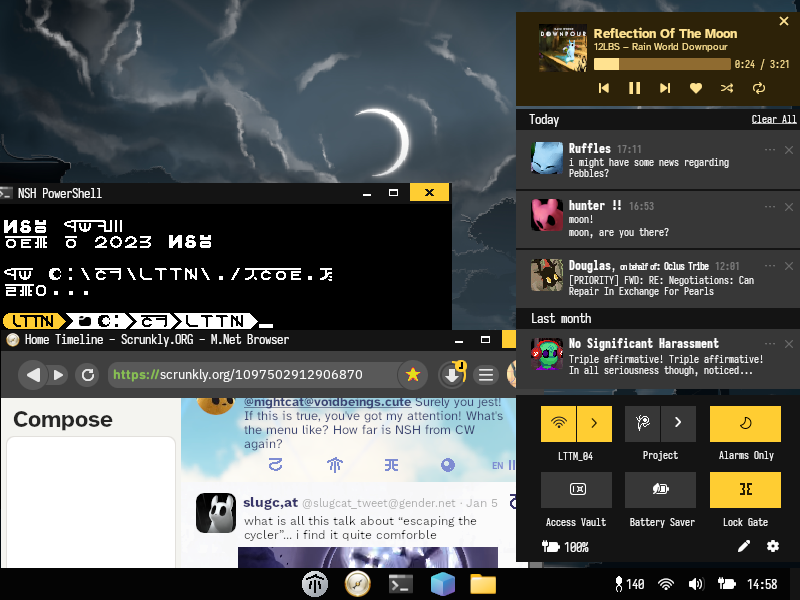Bookmark the page with star button
The width and height of the screenshot is (800, 600).
(411, 375)
